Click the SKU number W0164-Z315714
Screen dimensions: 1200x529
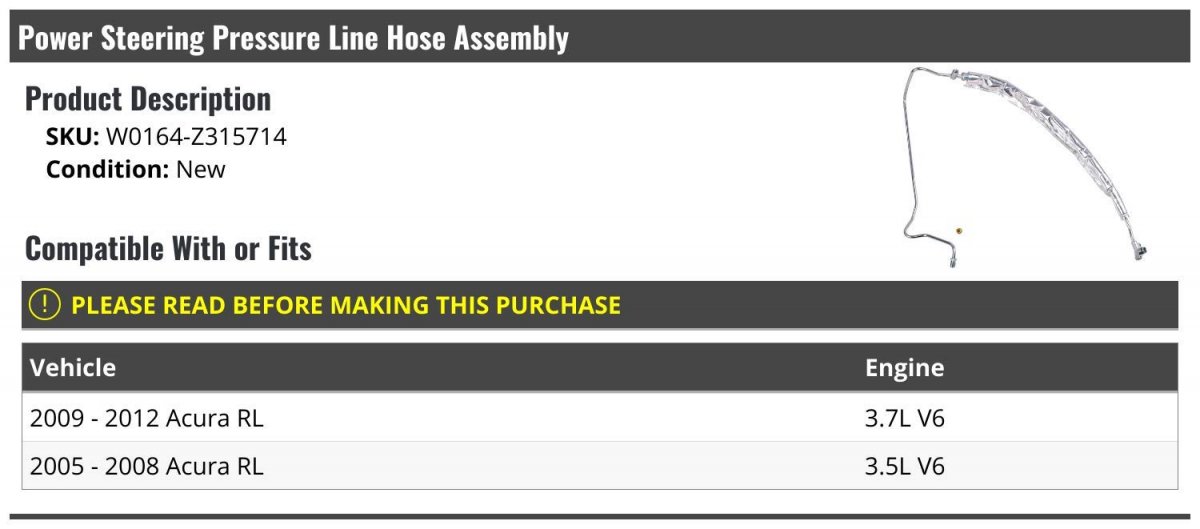pyautogui.click(x=196, y=137)
